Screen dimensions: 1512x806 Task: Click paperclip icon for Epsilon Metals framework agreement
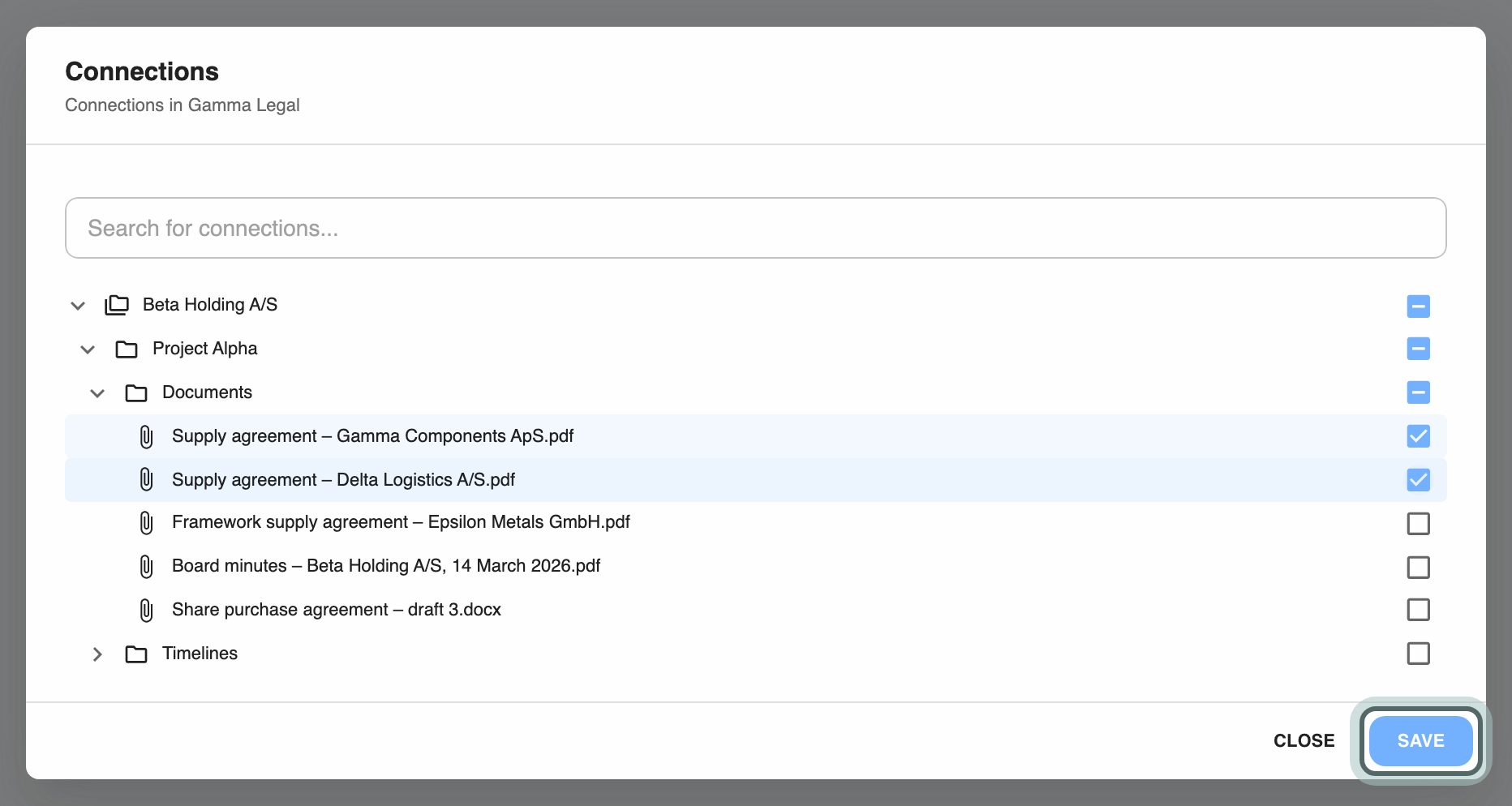(146, 522)
